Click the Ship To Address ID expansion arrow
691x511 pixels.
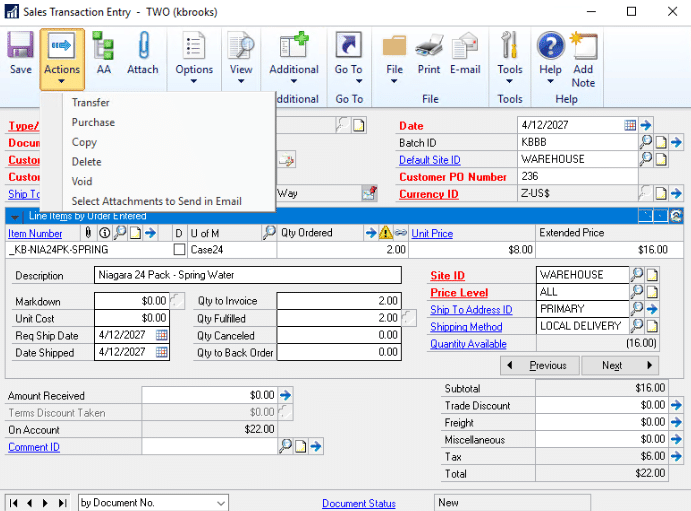pos(652,309)
